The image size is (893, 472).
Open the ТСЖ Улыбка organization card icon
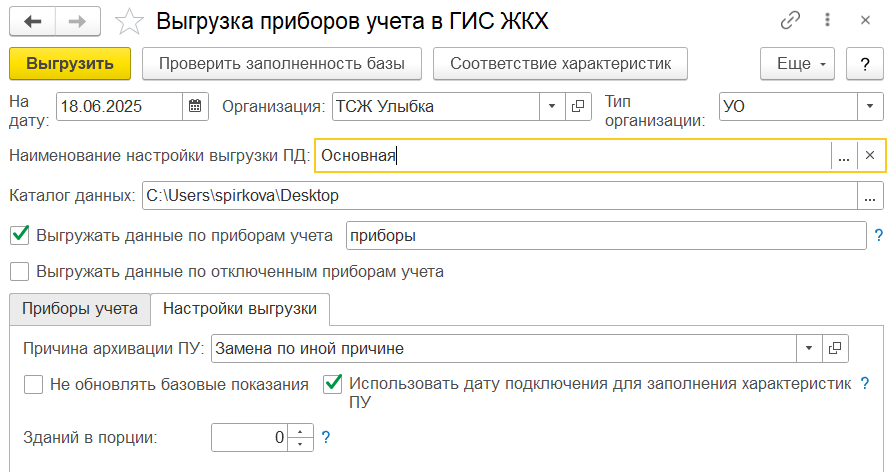click(x=578, y=106)
